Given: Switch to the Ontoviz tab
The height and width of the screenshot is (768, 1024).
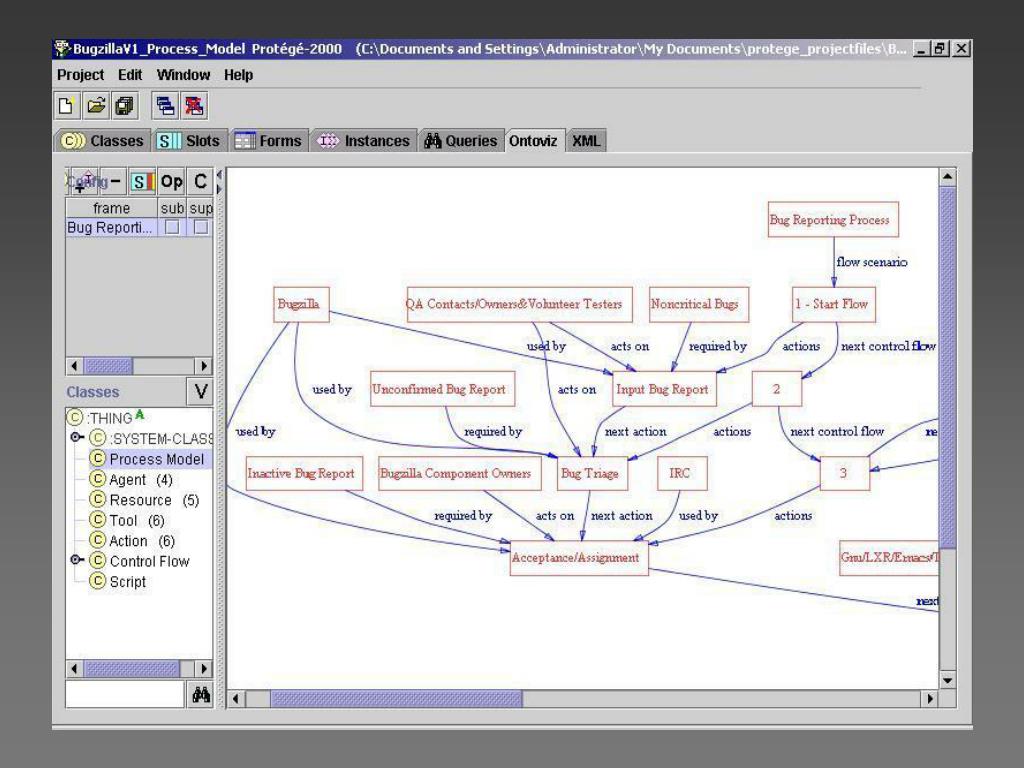Looking at the screenshot, I should 533,140.
